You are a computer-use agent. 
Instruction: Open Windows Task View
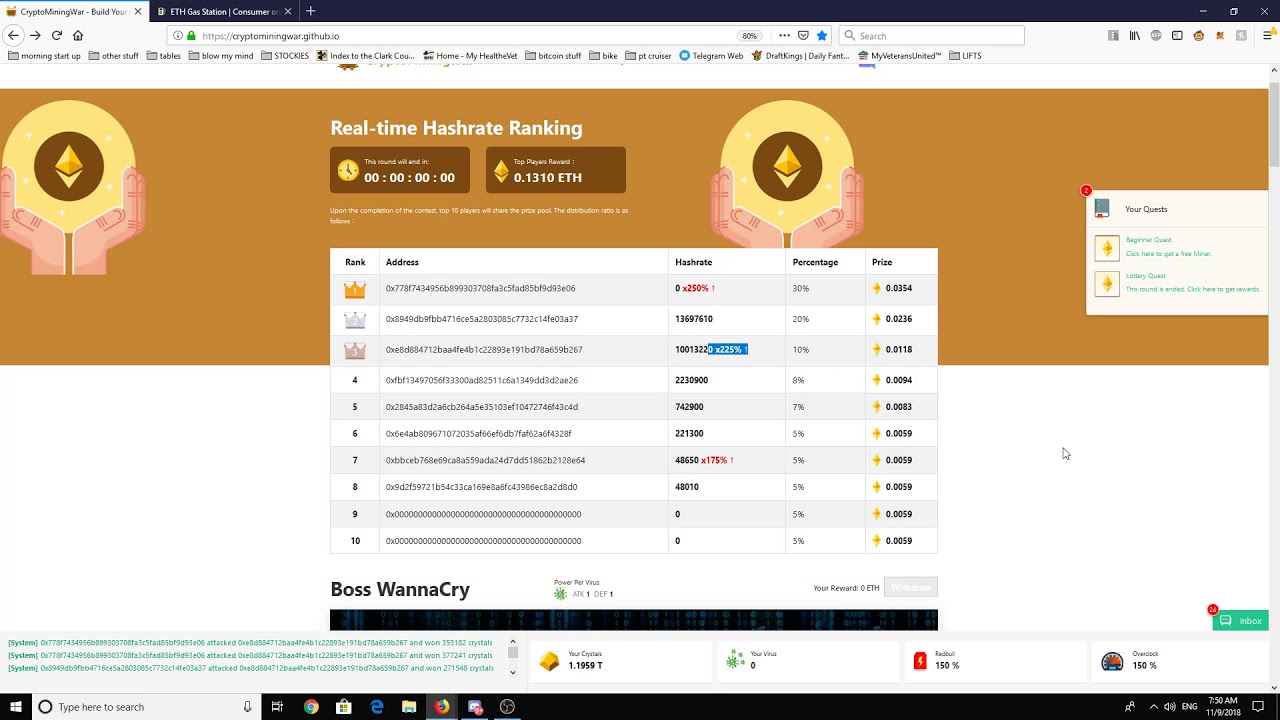277,707
